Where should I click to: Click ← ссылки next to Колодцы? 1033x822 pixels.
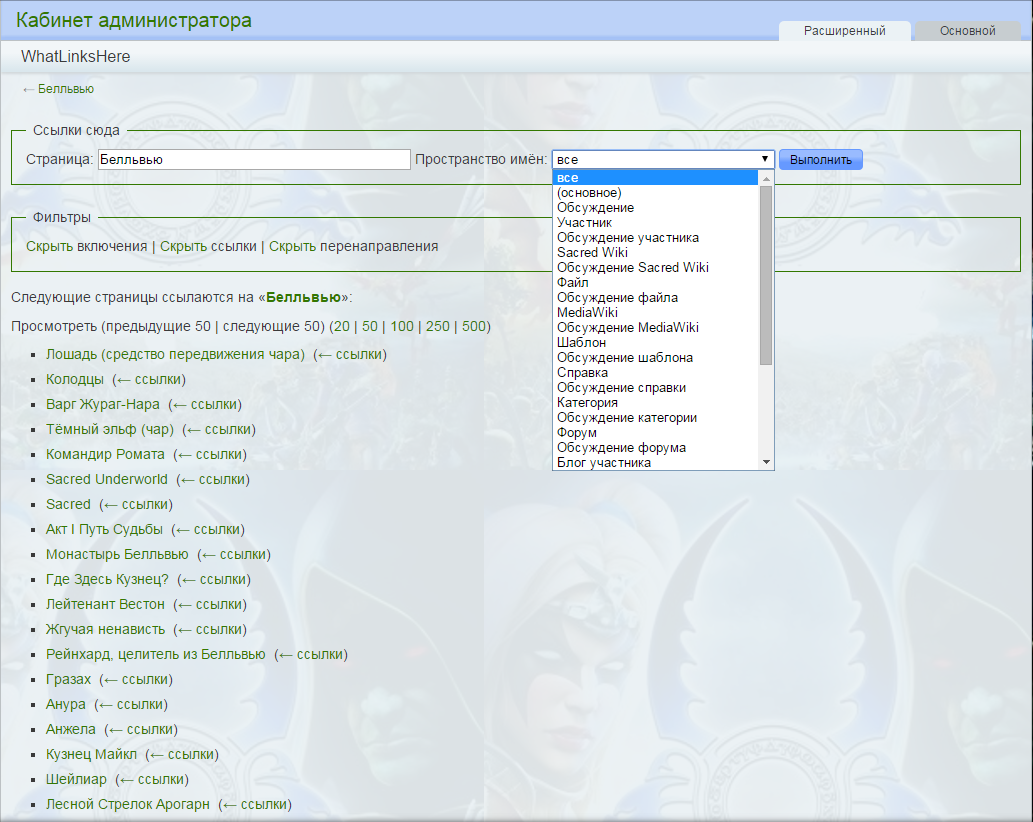(x=150, y=379)
